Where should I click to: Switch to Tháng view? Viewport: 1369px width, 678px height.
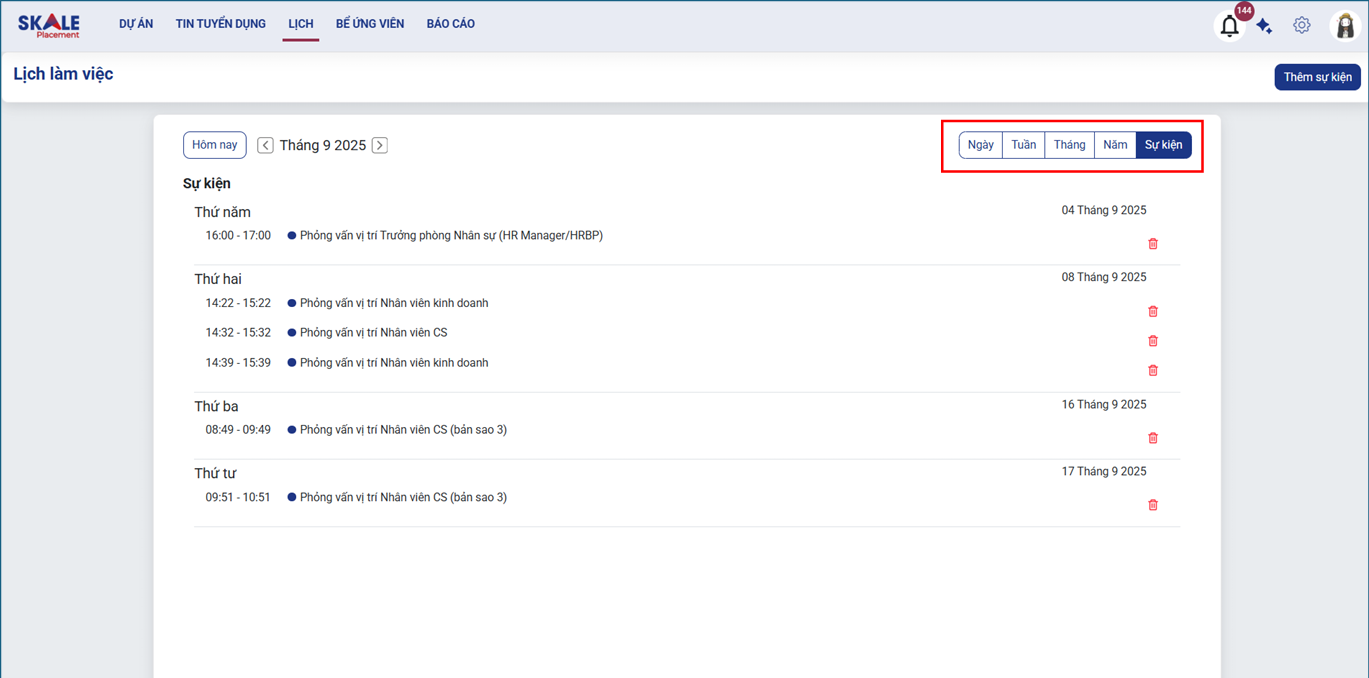(x=1069, y=145)
